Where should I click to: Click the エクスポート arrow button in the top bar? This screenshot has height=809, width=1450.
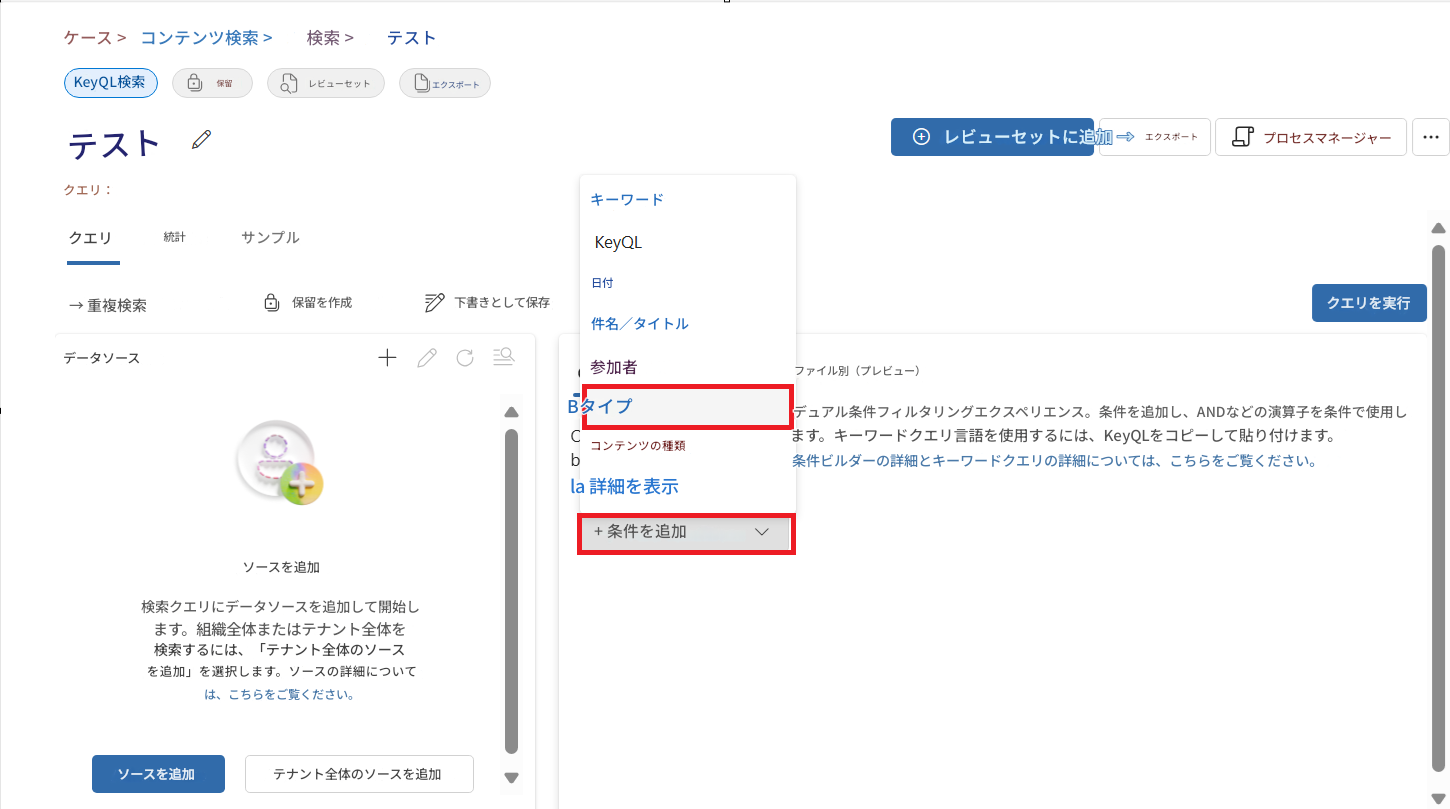click(1156, 137)
